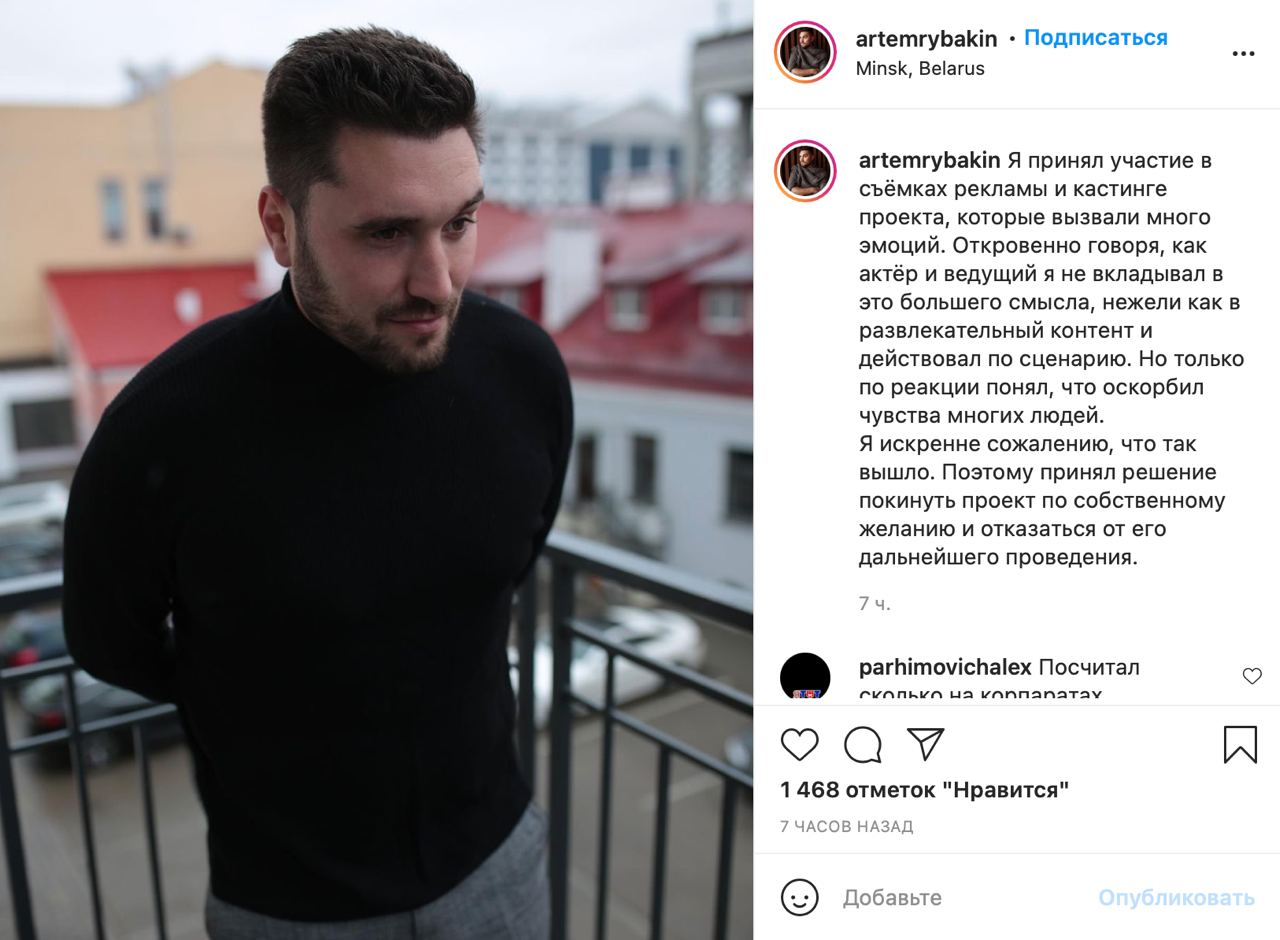1280x940 pixels.
Task: Open artemrybakin username in caption
Action: pos(929,160)
